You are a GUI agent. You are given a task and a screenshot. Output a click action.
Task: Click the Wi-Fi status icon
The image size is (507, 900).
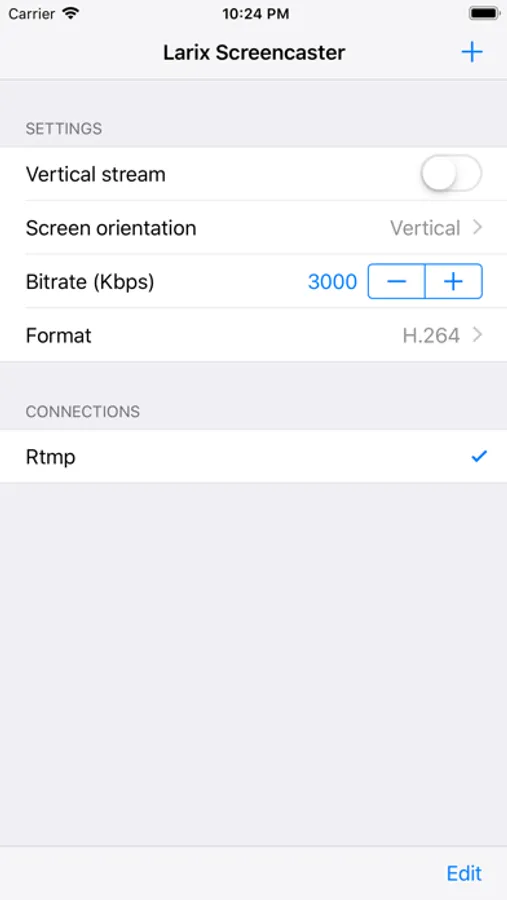[71, 14]
